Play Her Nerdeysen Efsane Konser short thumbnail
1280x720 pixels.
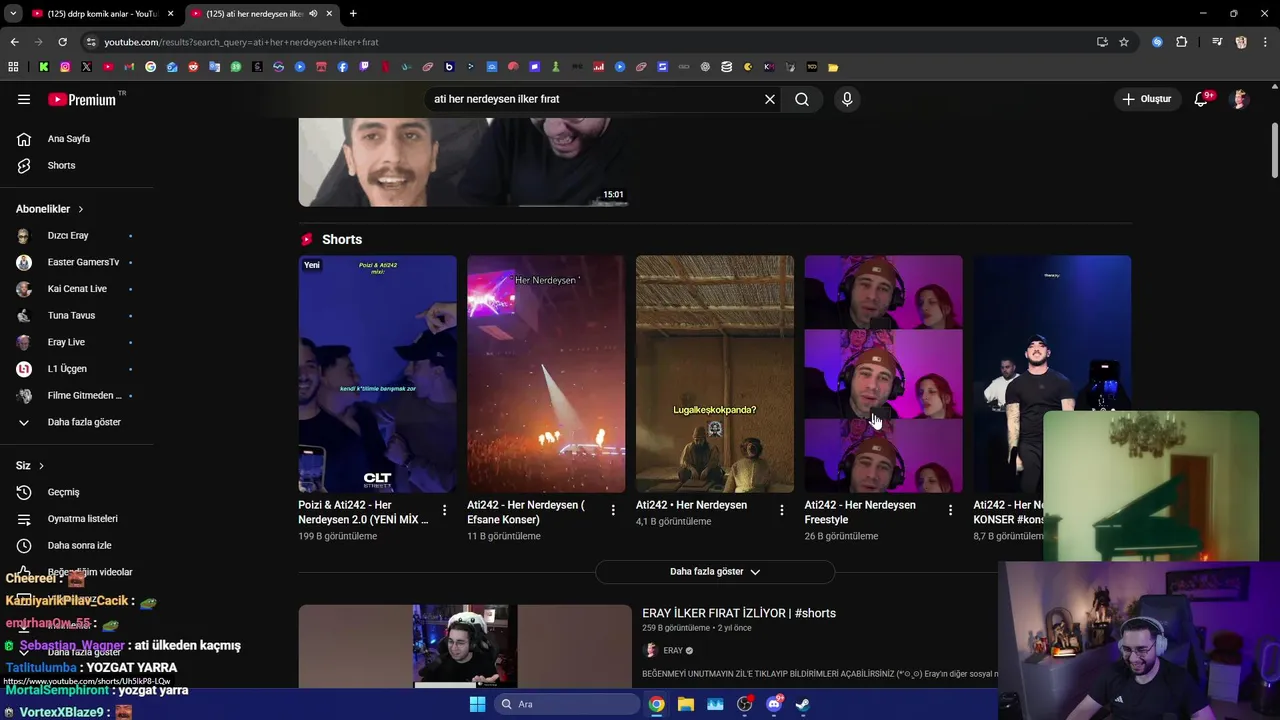click(x=546, y=374)
